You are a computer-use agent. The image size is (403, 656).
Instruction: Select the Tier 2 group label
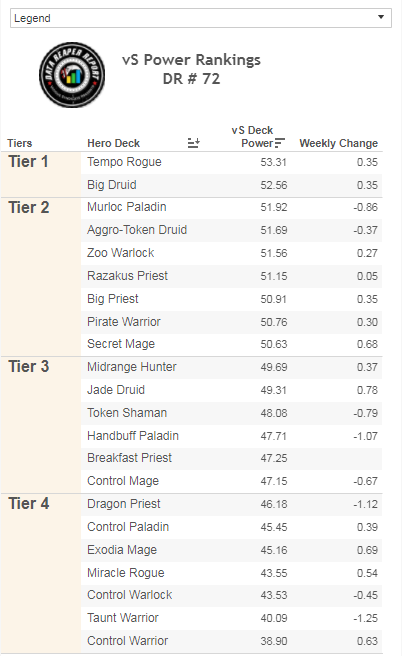(x=29, y=208)
